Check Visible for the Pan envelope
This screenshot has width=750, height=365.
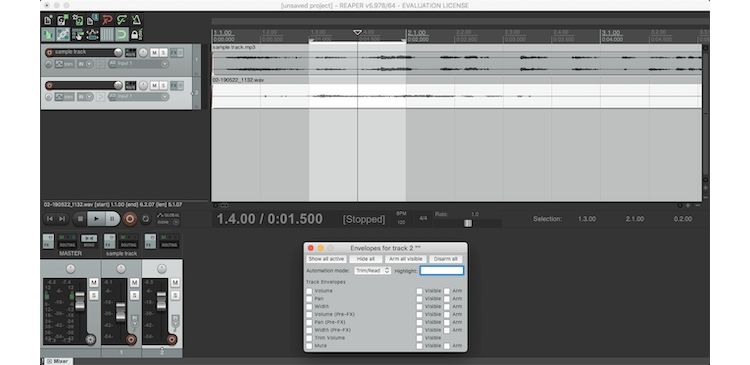[x=419, y=299]
